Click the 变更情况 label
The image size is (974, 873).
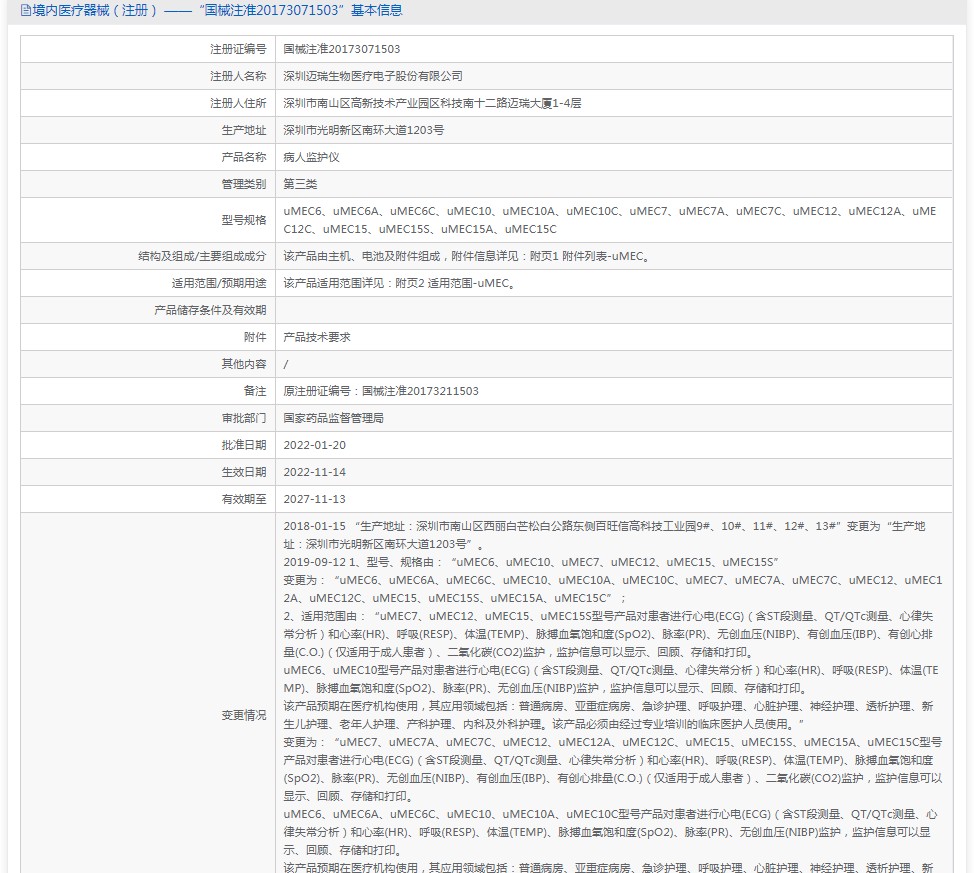[244, 715]
